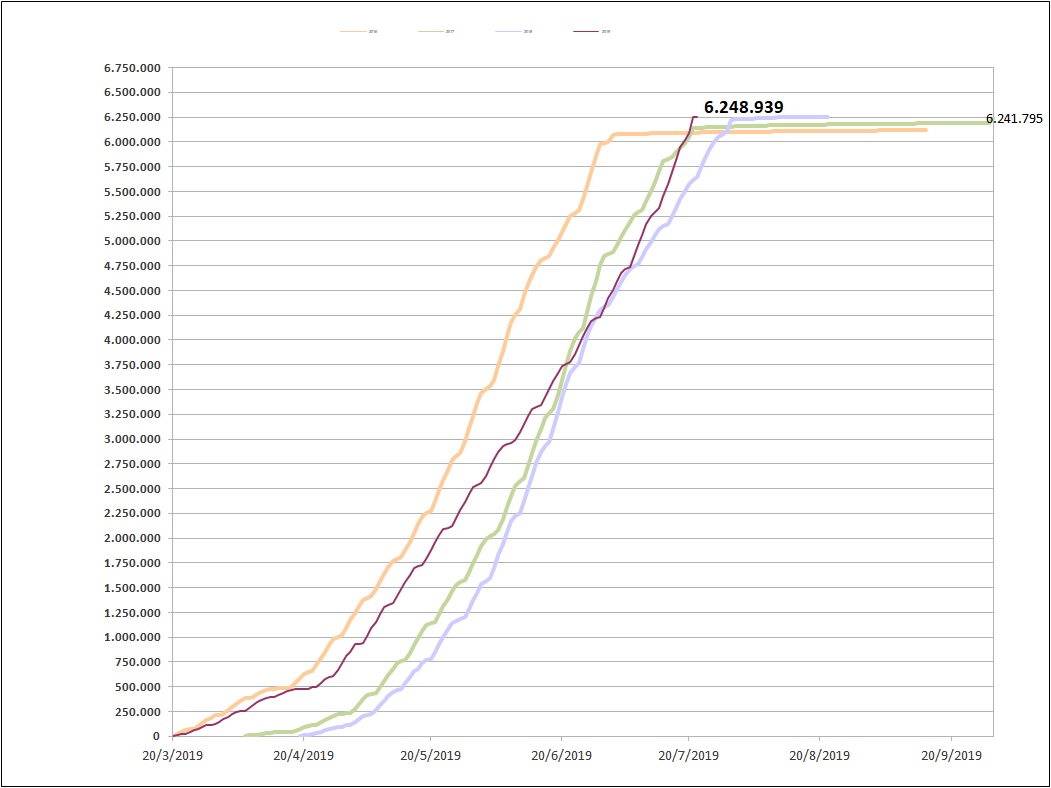Click the 20/5/2019 date on the axis

[430, 756]
